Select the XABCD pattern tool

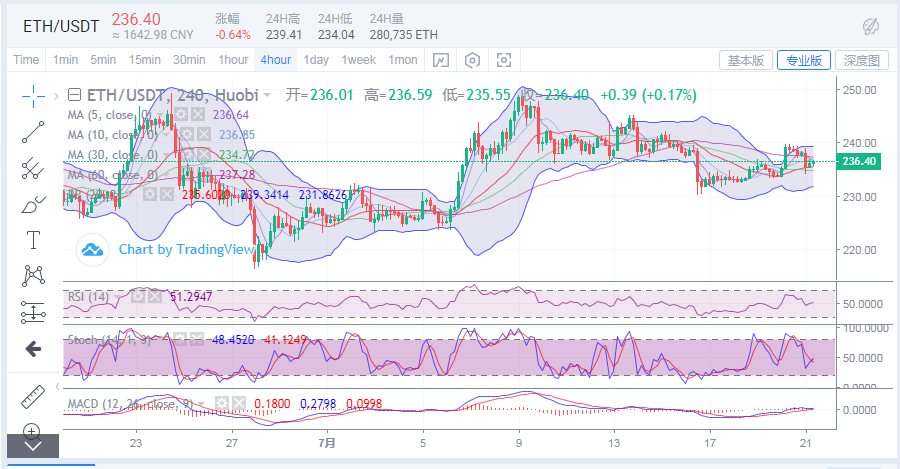coord(33,276)
